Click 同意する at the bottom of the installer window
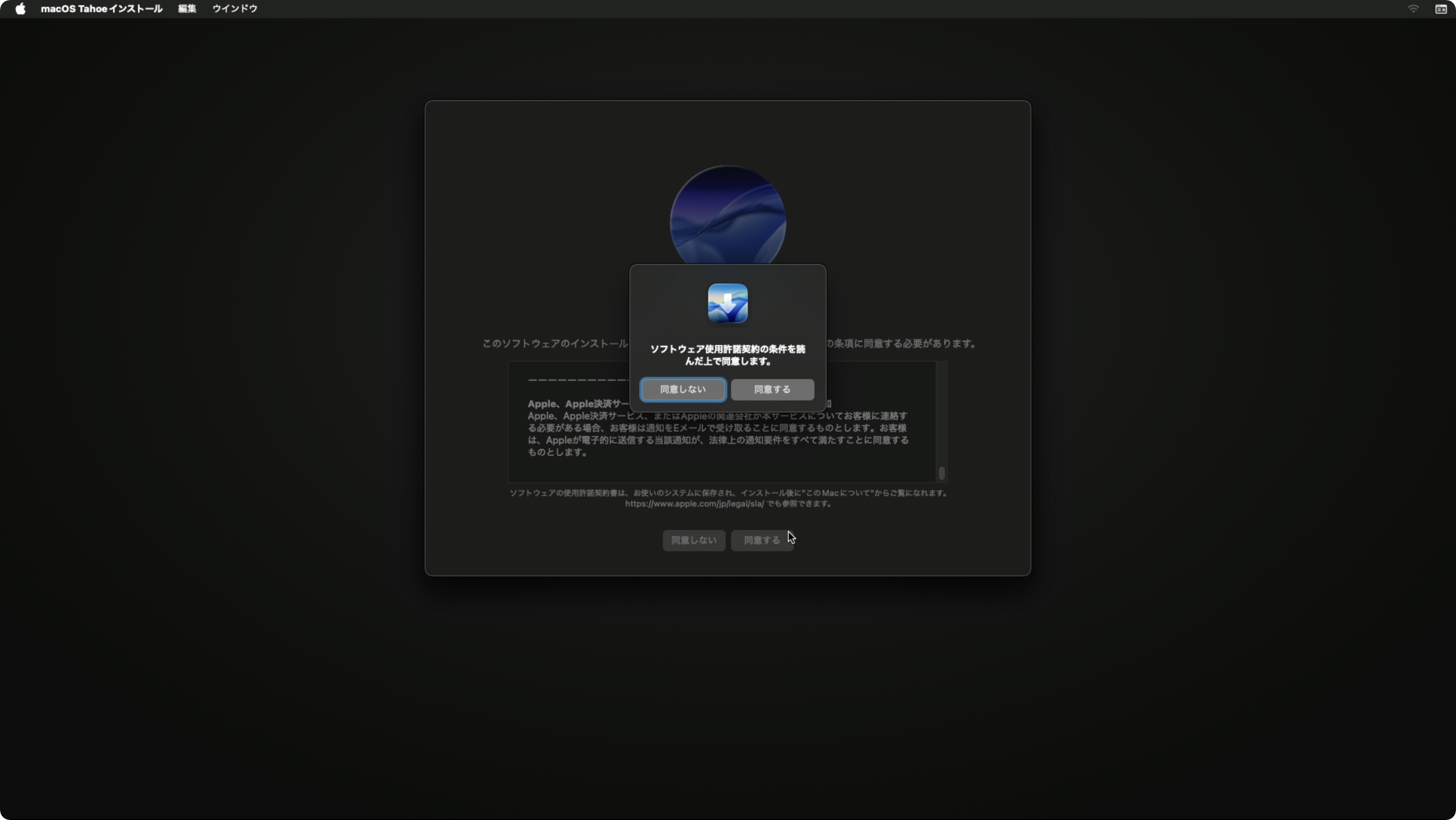The width and height of the screenshot is (1456, 820). click(762, 540)
